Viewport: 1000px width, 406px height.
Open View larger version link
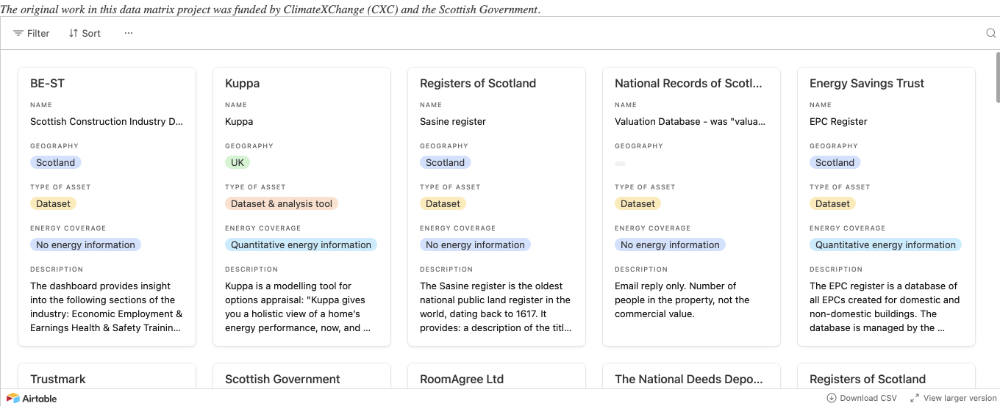(x=953, y=397)
